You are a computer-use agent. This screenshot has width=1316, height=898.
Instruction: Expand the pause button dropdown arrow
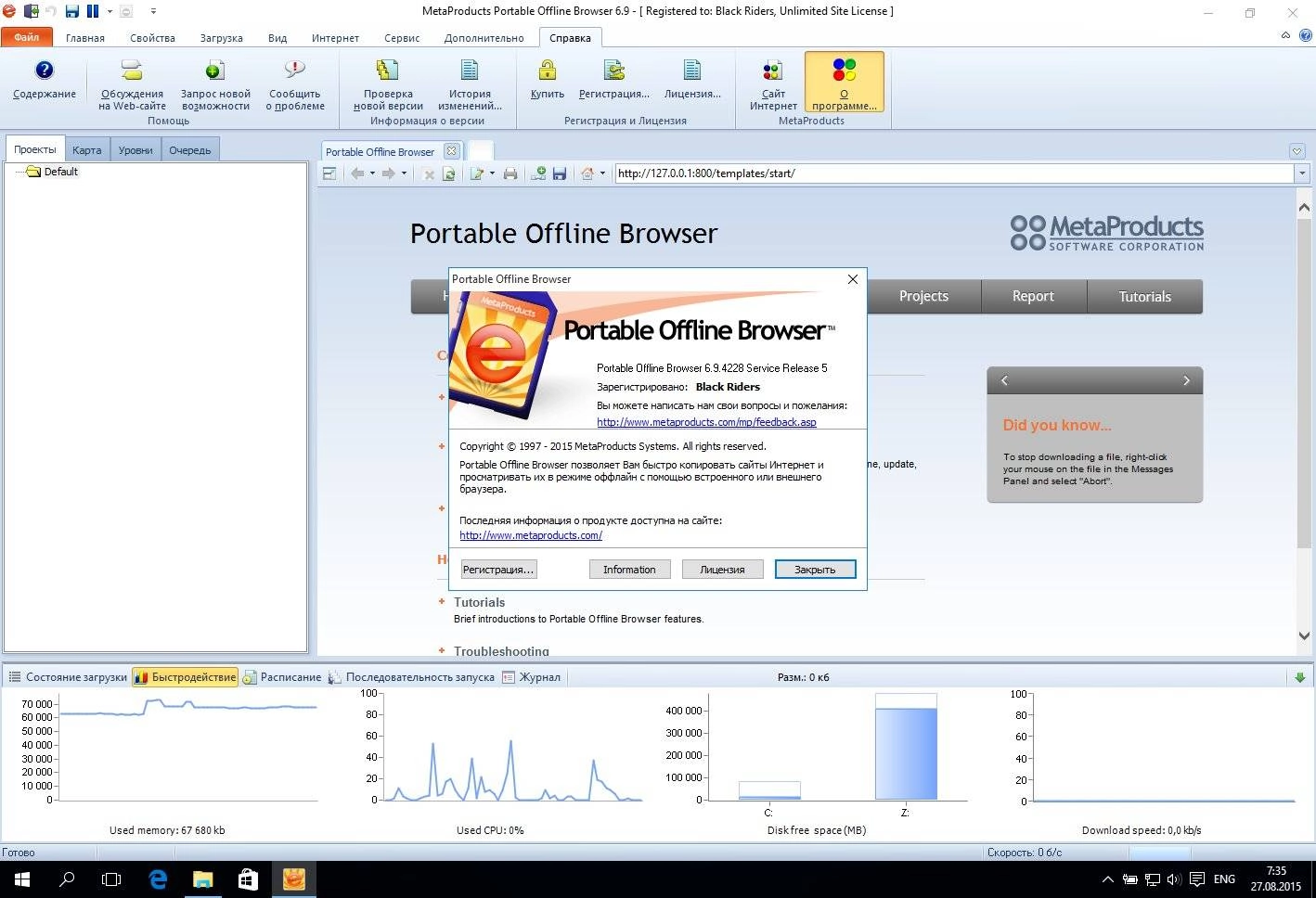coord(109,11)
